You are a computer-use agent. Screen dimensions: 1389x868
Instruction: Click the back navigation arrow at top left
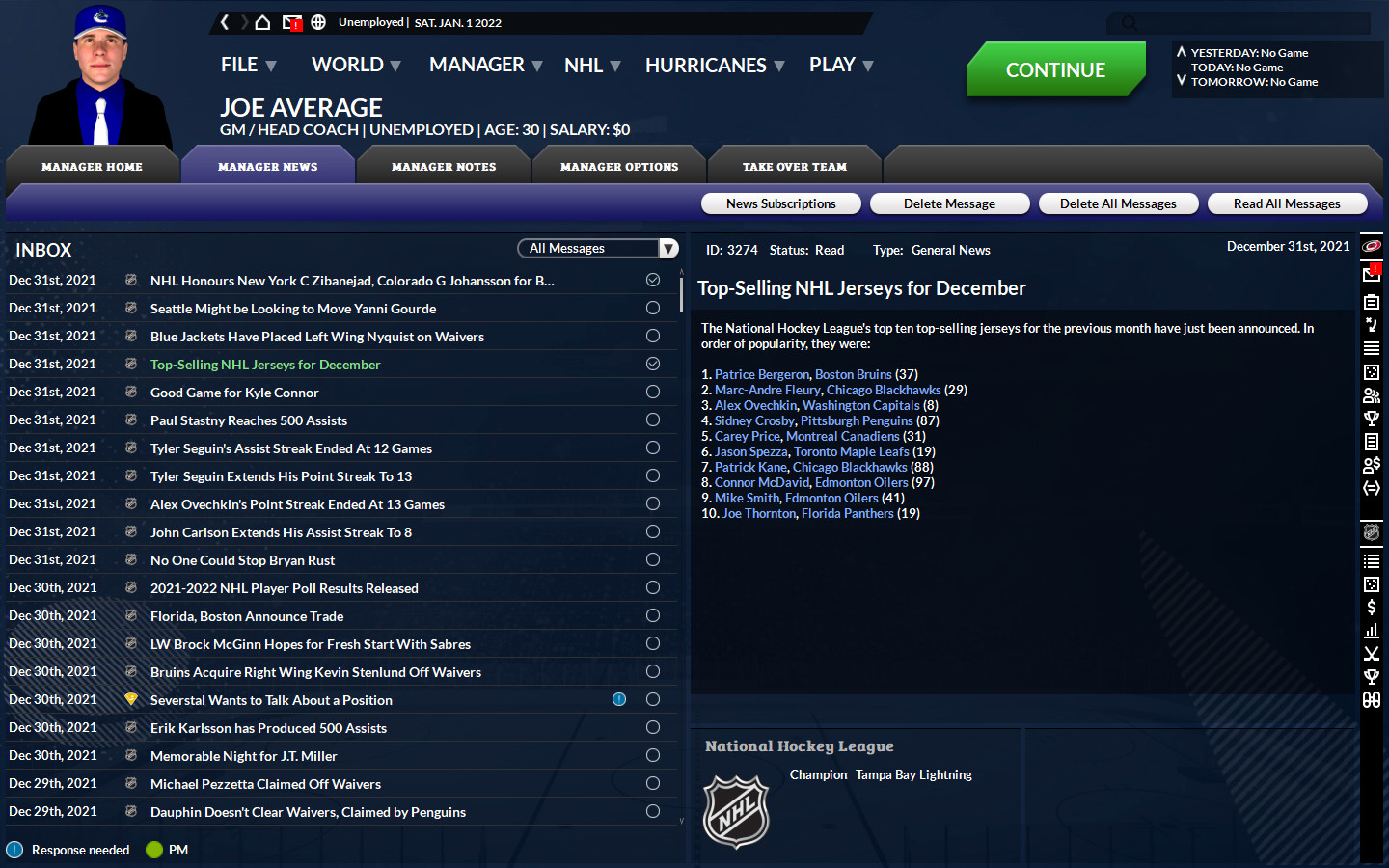(x=224, y=21)
